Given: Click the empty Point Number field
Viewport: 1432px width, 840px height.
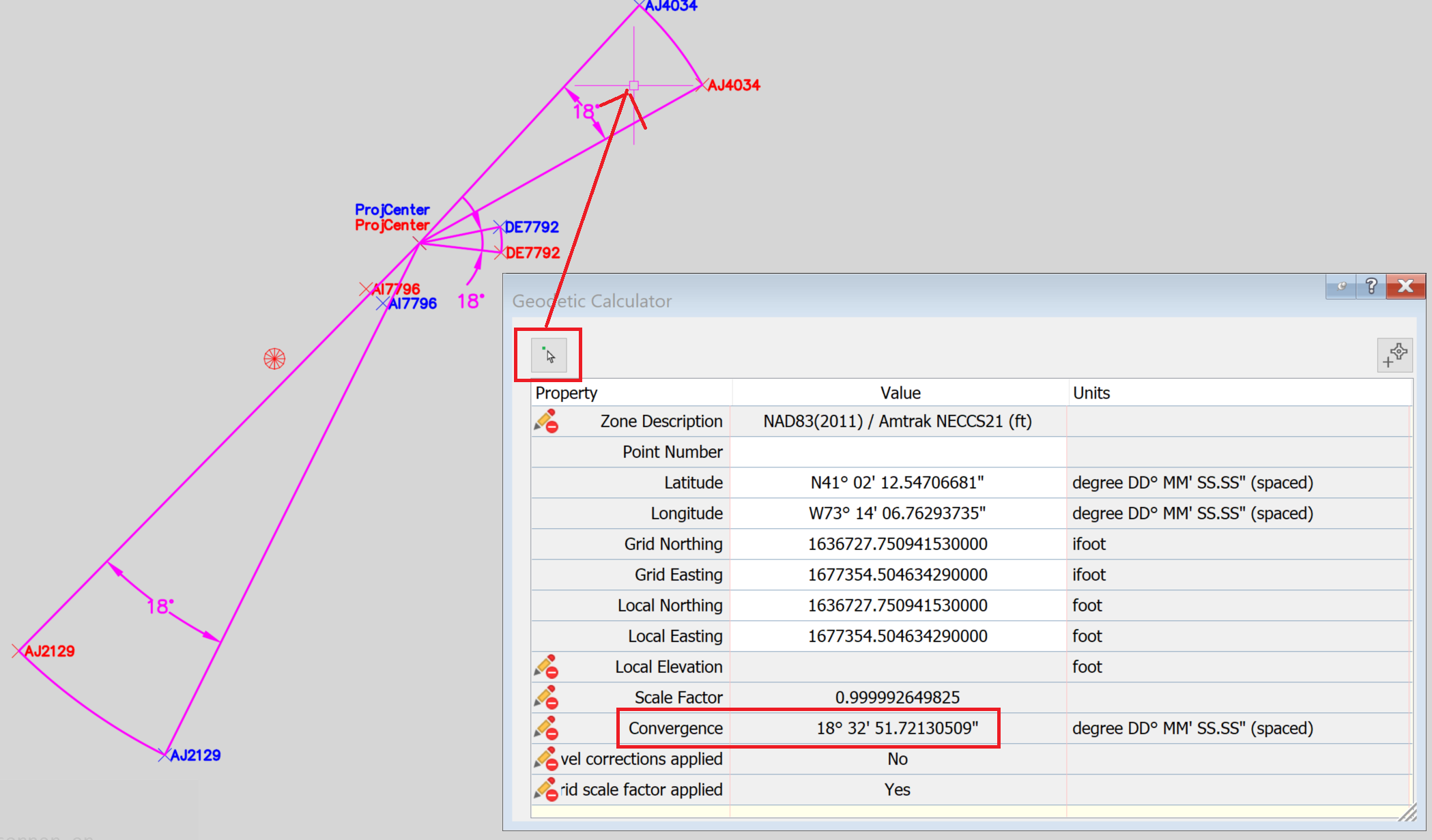Looking at the screenshot, I should [897, 452].
